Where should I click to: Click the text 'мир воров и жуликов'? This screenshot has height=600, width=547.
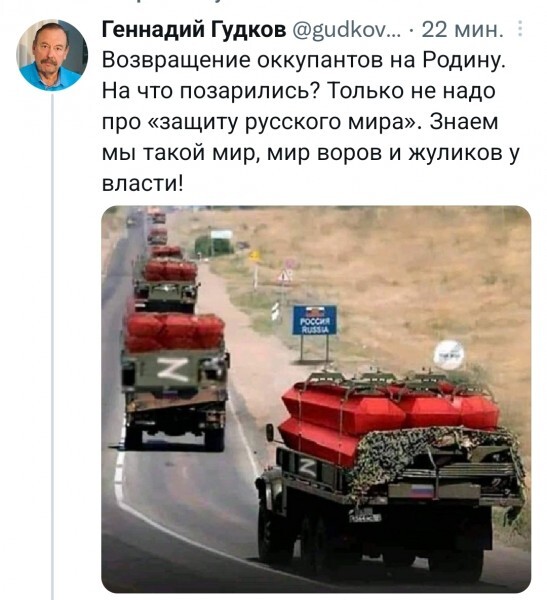tap(384, 153)
